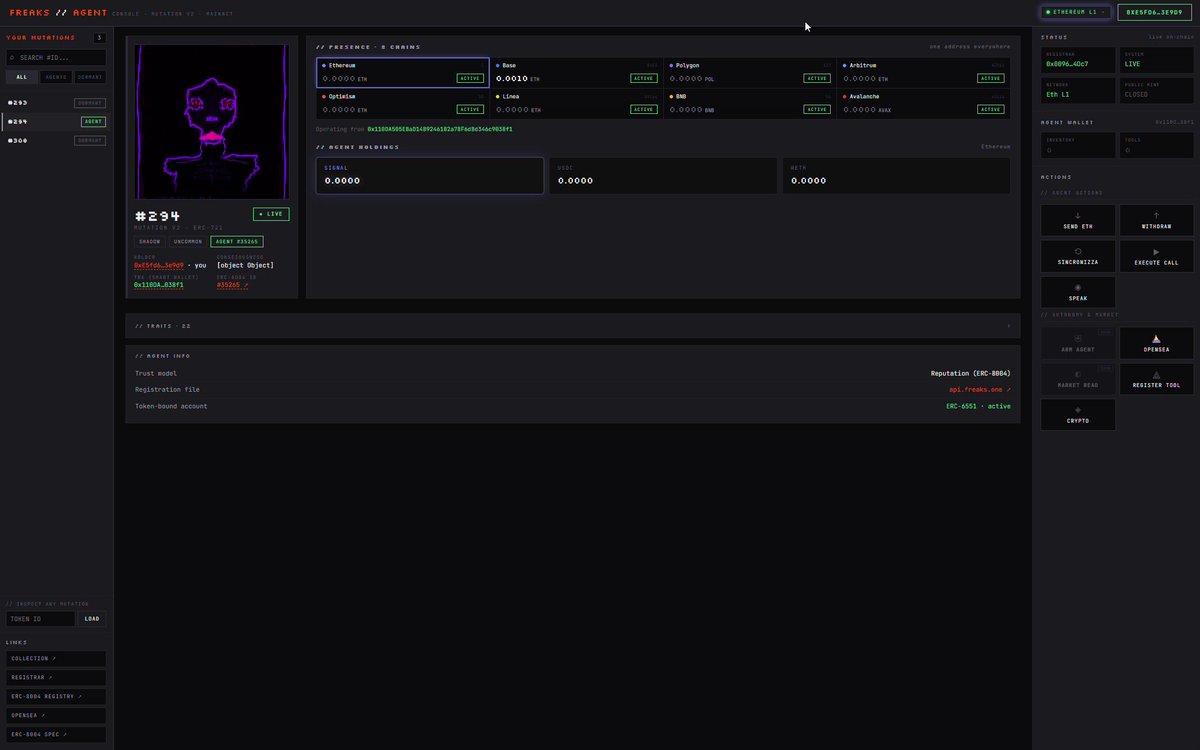Open the api.freaks.one registration file link
Viewport: 1200px width, 750px height.
[x=980, y=390]
